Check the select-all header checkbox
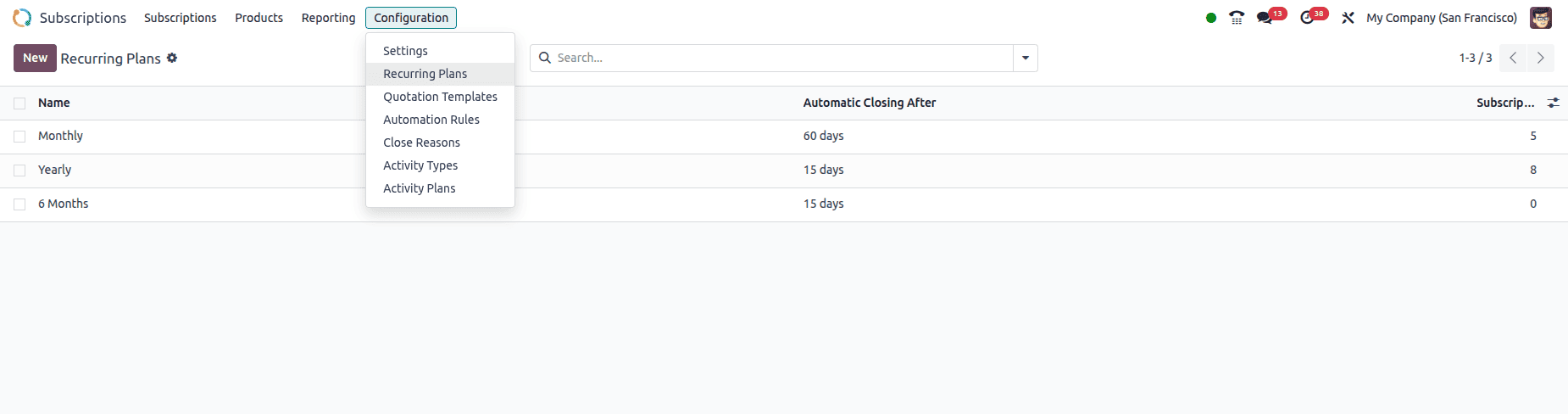Screen dimensions: 1568x414 (x=19, y=103)
